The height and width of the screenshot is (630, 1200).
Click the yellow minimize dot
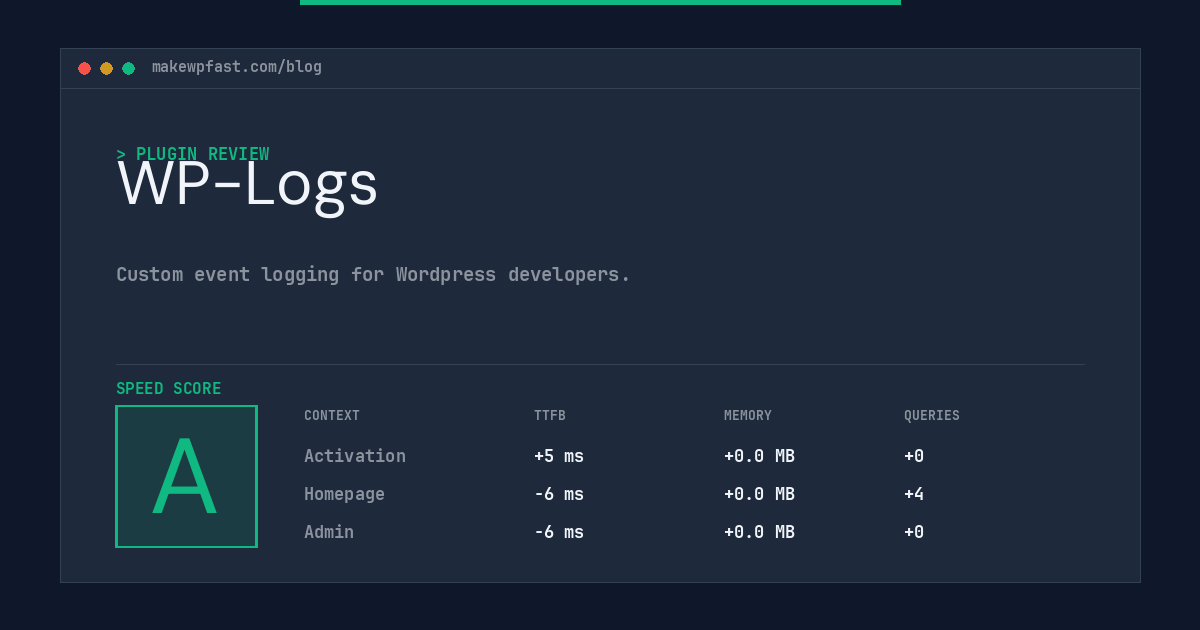(106, 68)
